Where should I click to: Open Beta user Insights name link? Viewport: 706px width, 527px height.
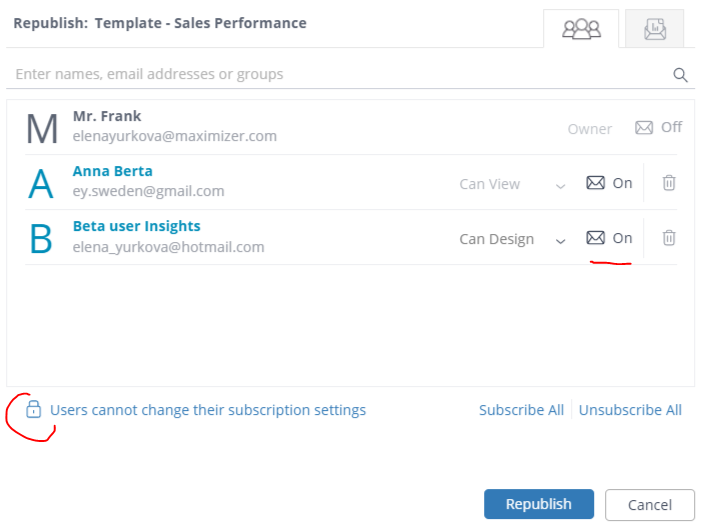136,226
